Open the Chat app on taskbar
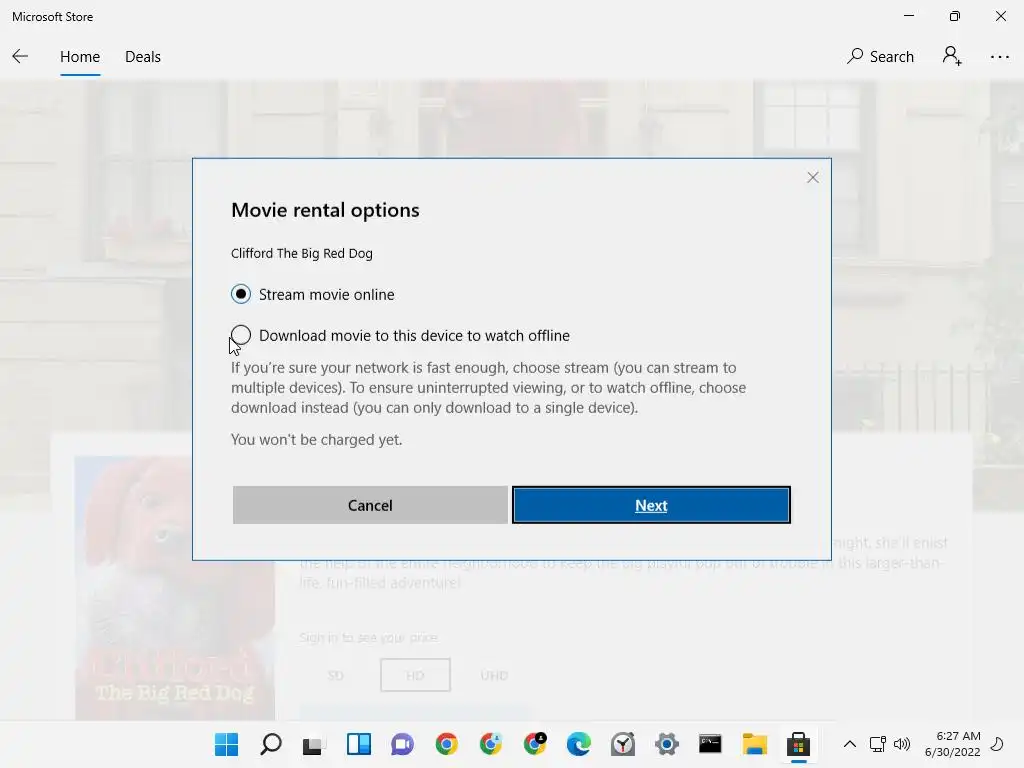 (402, 744)
